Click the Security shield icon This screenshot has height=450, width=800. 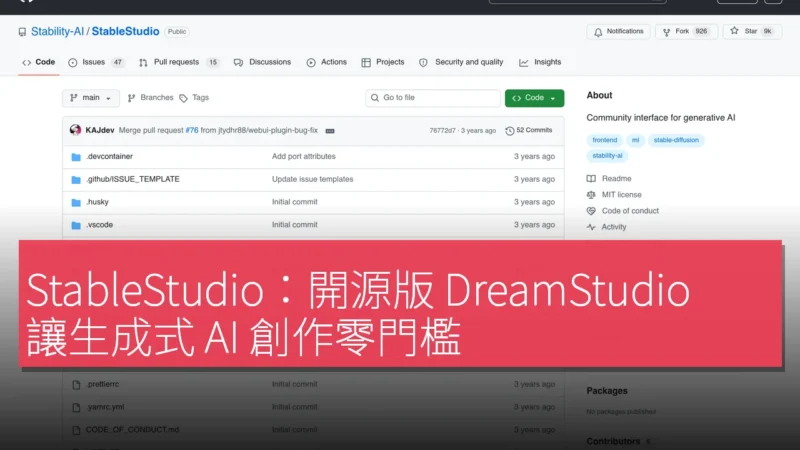(423, 63)
